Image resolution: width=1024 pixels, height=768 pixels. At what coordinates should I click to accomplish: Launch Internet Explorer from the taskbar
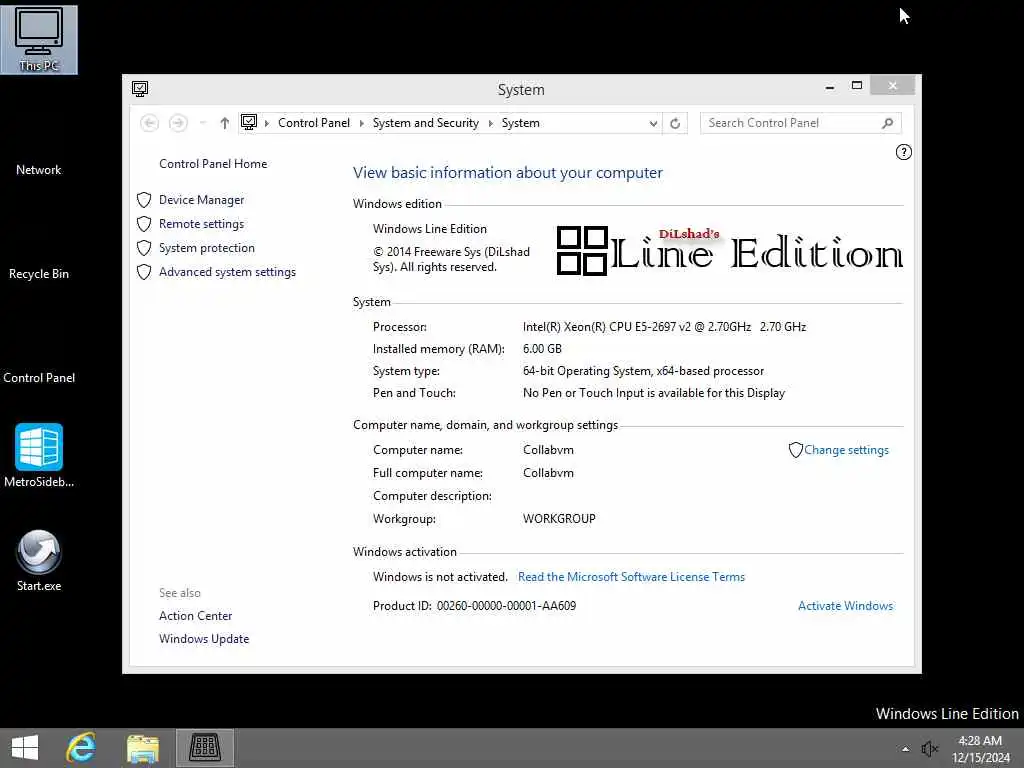pos(82,748)
